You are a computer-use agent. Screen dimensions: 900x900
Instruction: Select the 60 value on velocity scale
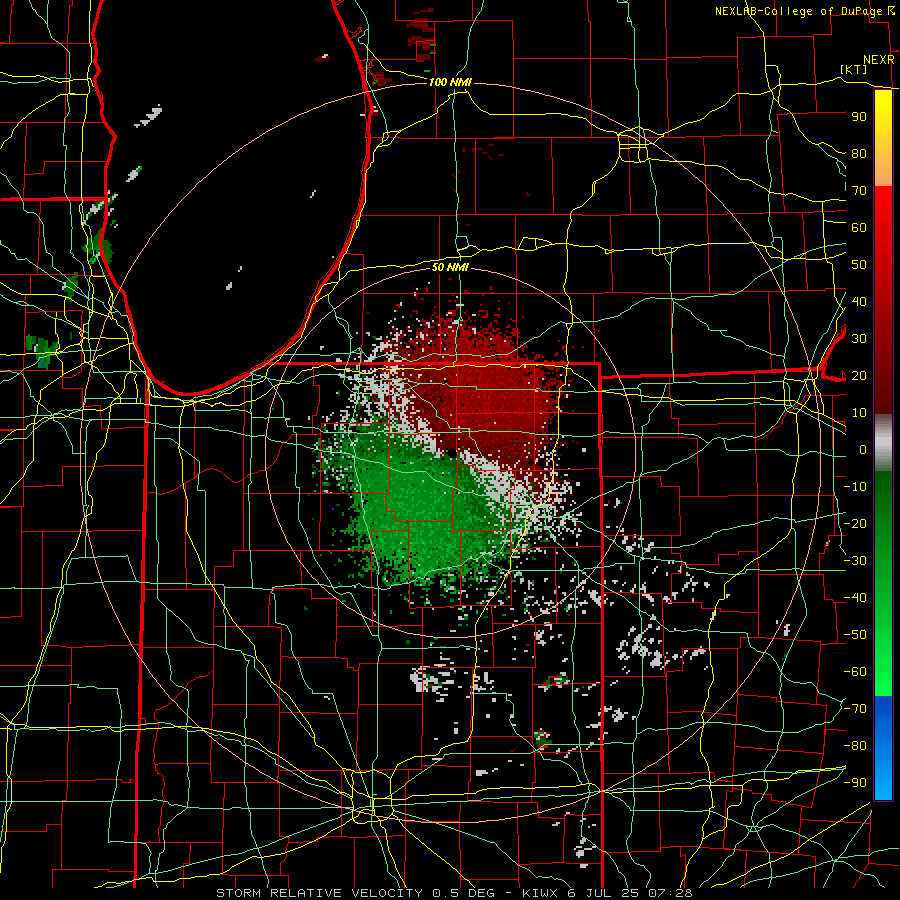coord(859,228)
